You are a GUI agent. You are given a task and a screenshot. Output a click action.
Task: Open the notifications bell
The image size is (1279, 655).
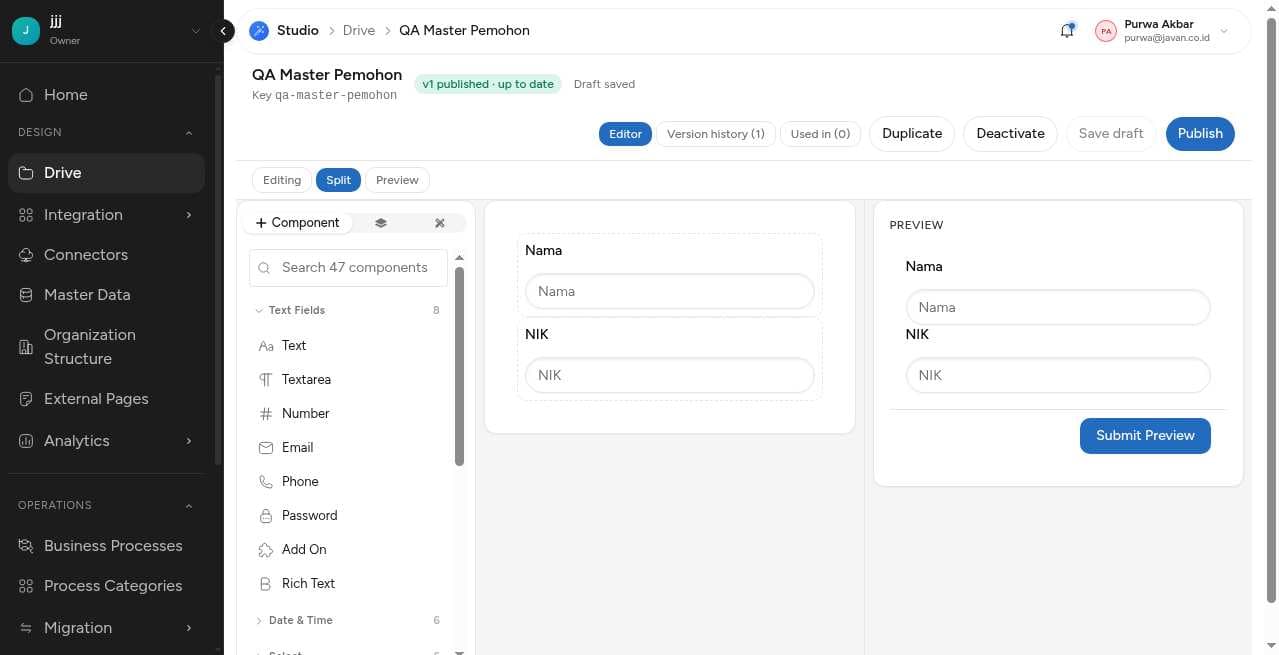click(1067, 31)
